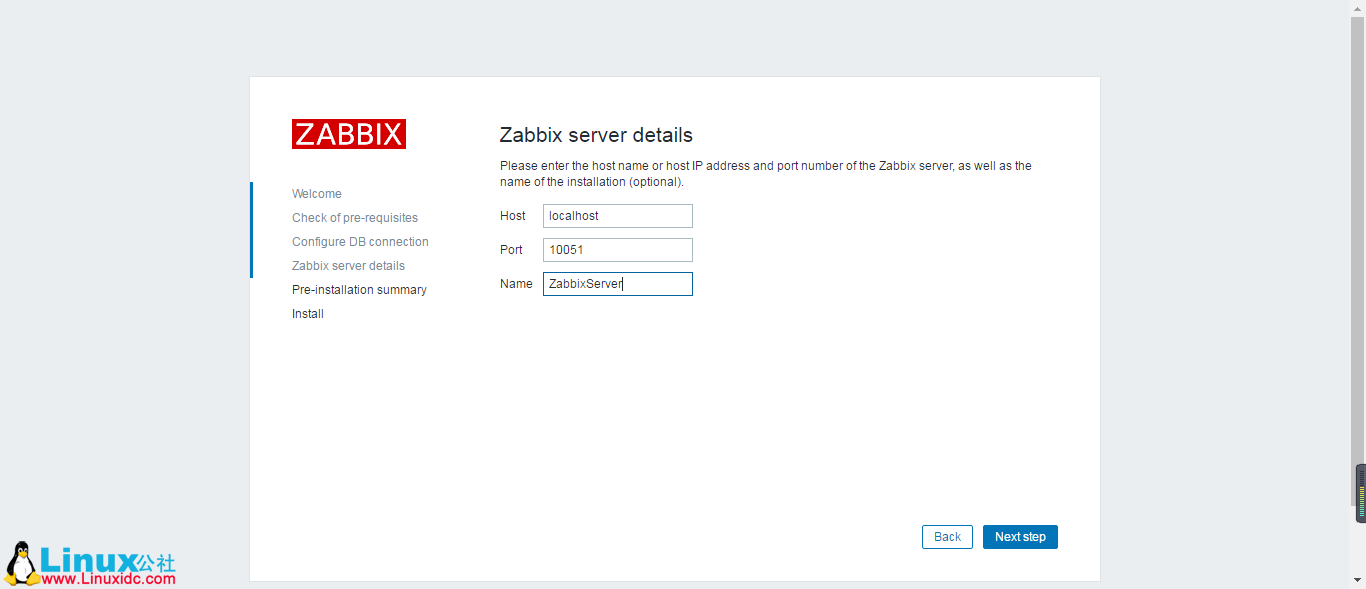Select the Welcome step in sidebar

(316, 193)
